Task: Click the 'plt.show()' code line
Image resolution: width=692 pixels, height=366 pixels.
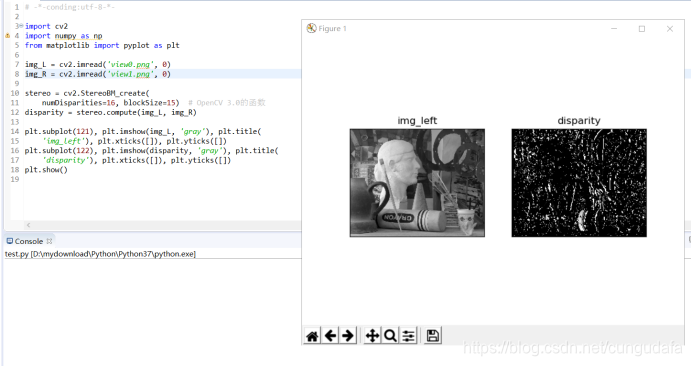Action: 46,170
